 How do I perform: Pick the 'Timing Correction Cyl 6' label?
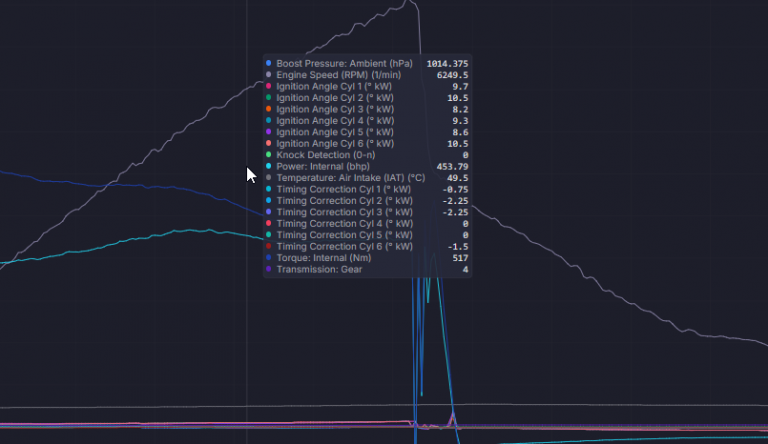(344, 247)
